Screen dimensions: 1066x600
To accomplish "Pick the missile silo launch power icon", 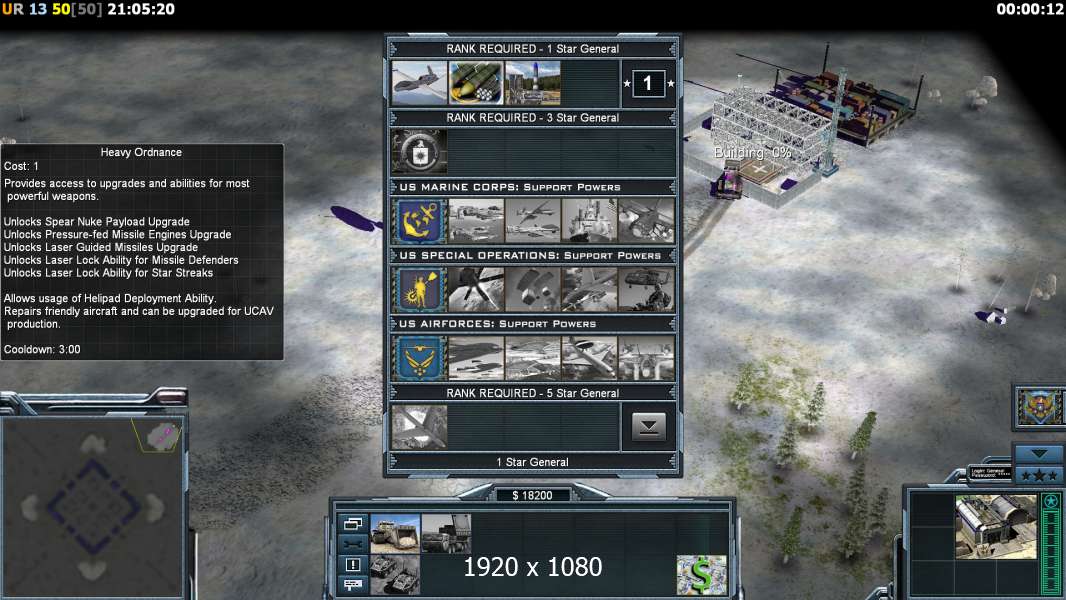I will (x=533, y=83).
